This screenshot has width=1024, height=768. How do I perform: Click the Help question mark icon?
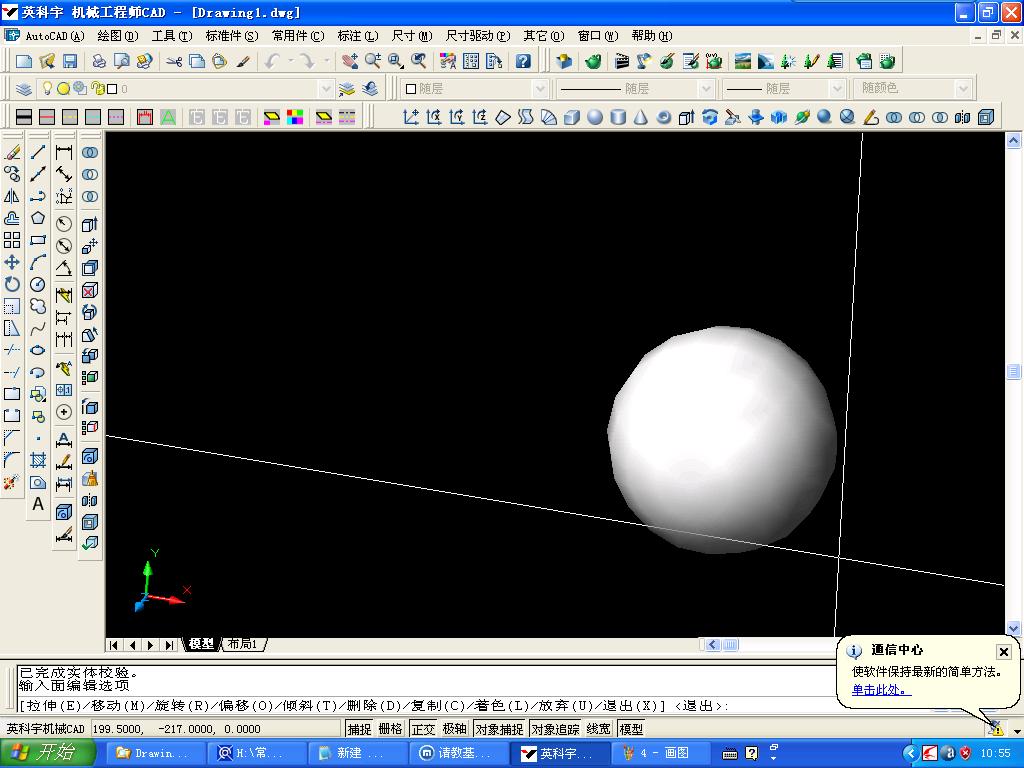click(523, 61)
